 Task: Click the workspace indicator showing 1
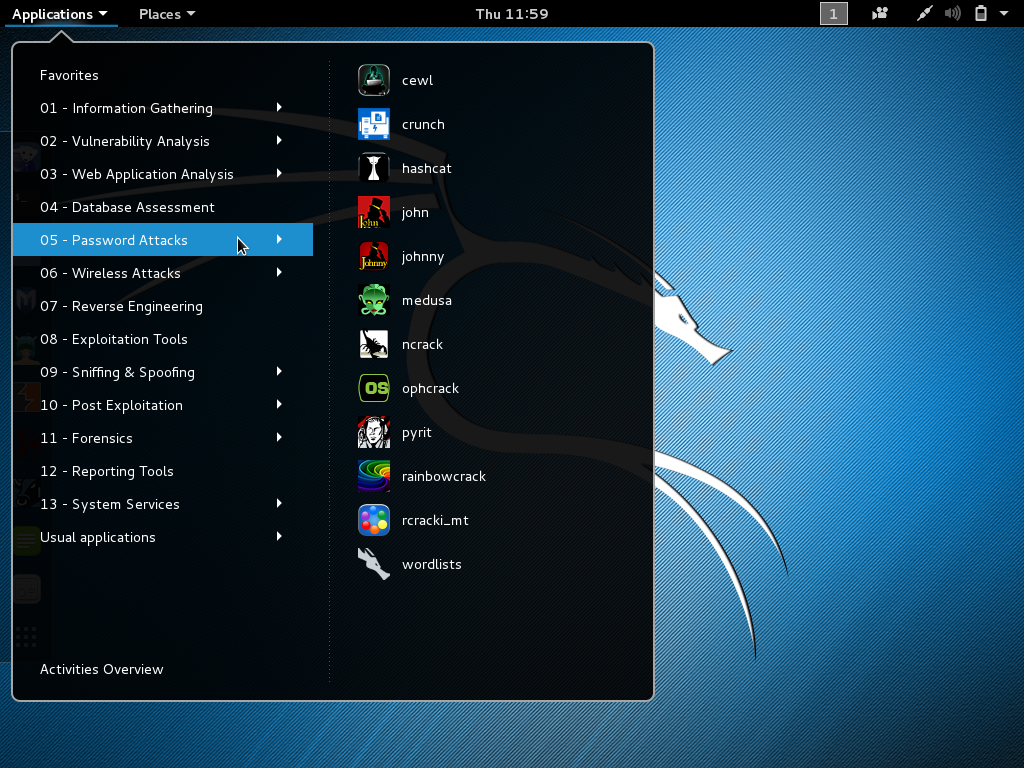(x=833, y=14)
